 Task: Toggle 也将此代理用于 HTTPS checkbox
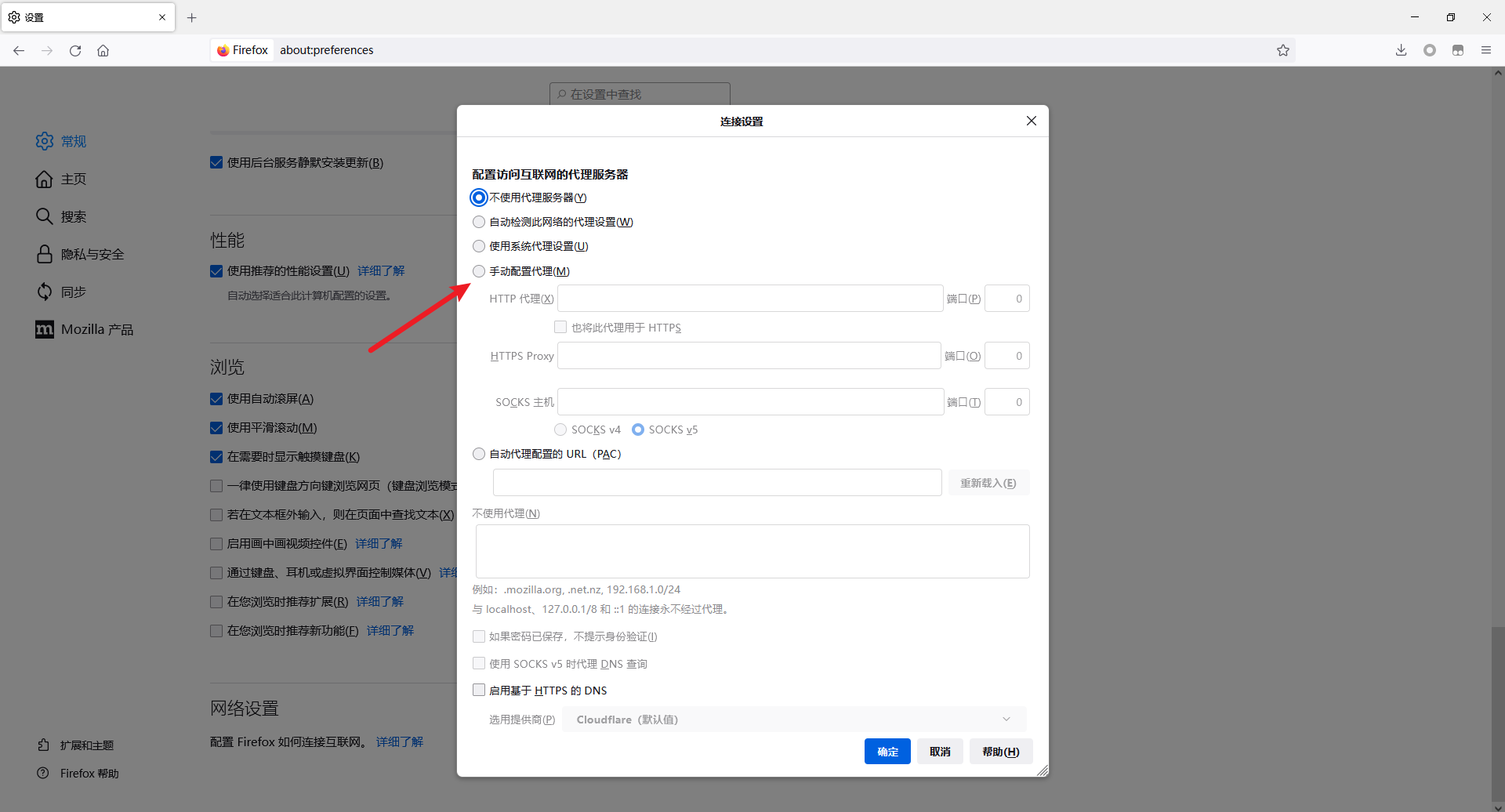[560, 327]
